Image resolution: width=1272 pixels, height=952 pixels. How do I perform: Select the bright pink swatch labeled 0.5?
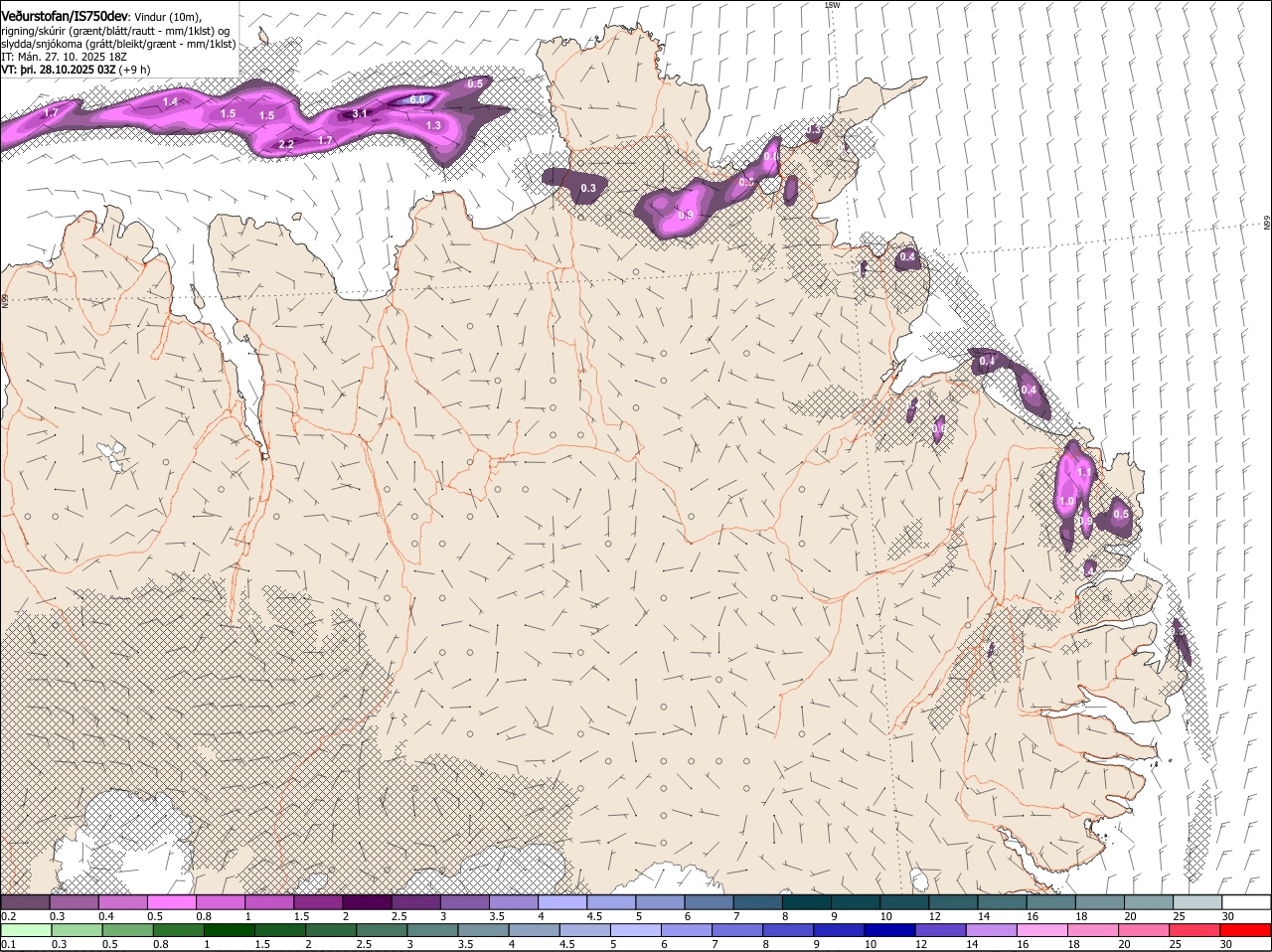(x=171, y=902)
